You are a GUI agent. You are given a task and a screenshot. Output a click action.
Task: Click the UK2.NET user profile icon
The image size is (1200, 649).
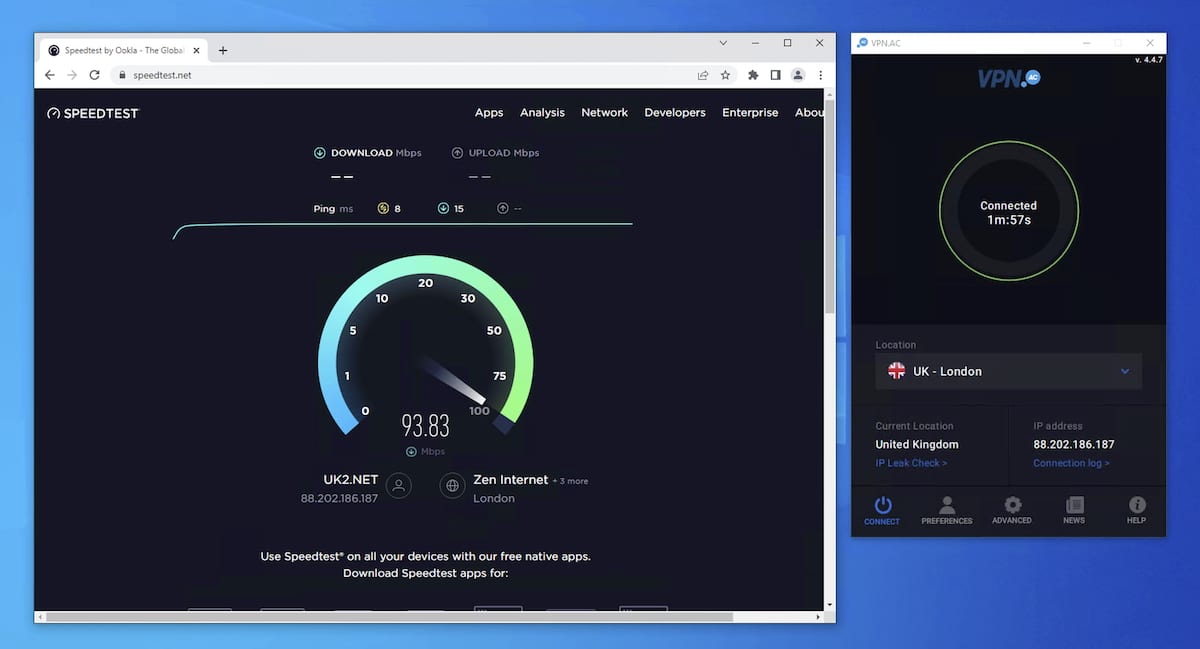pyautogui.click(x=398, y=486)
